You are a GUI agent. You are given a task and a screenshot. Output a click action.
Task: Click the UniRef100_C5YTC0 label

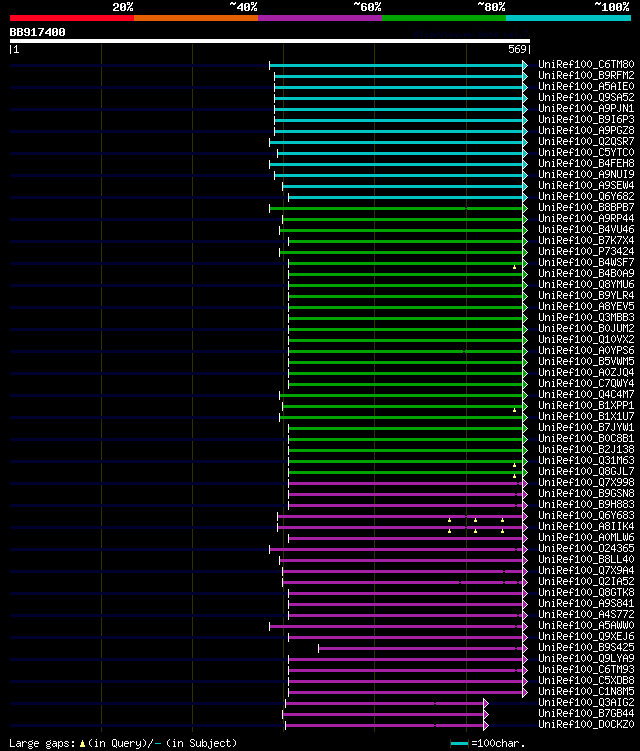click(586, 152)
